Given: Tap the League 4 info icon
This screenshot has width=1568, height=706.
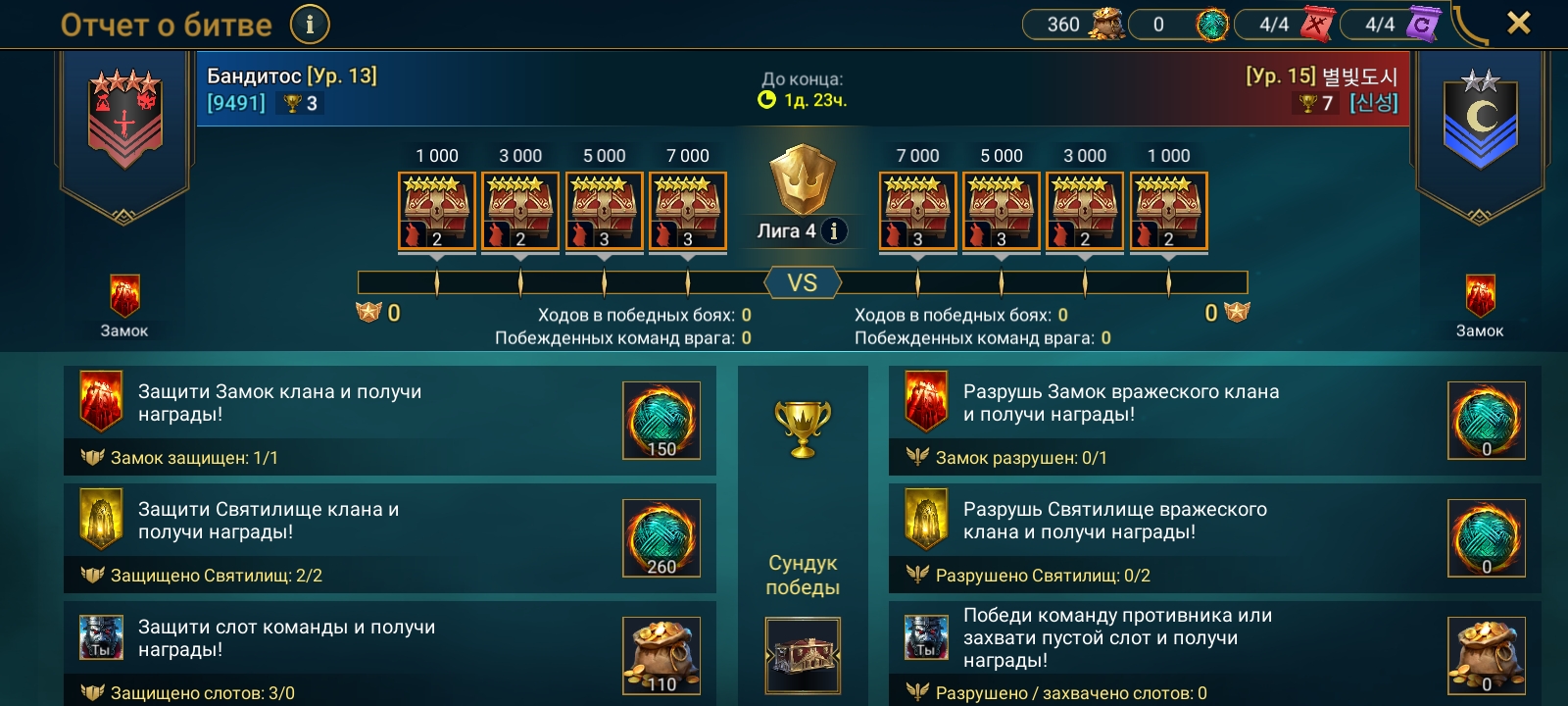Looking at the screenshot, I should point(834,230).
